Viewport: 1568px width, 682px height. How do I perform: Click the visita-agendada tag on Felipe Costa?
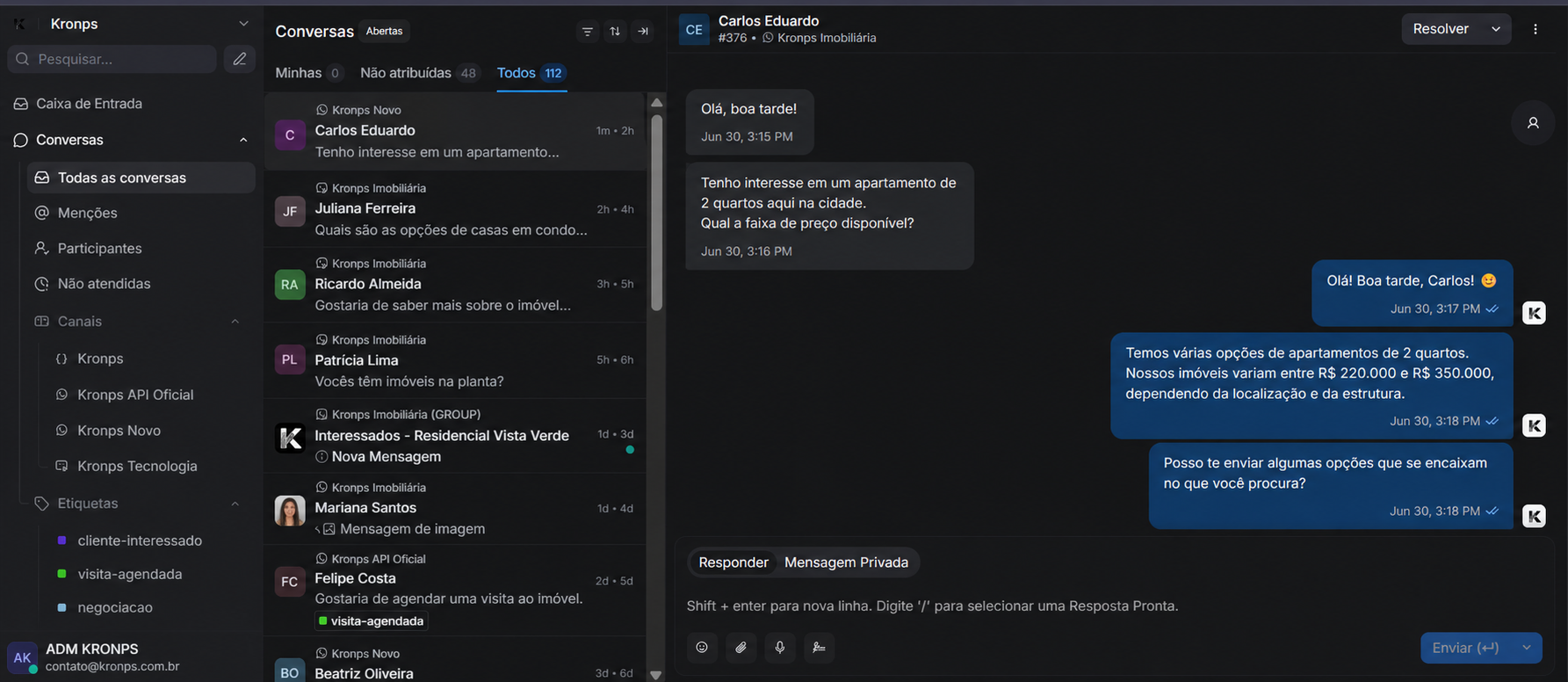[371, 620]
